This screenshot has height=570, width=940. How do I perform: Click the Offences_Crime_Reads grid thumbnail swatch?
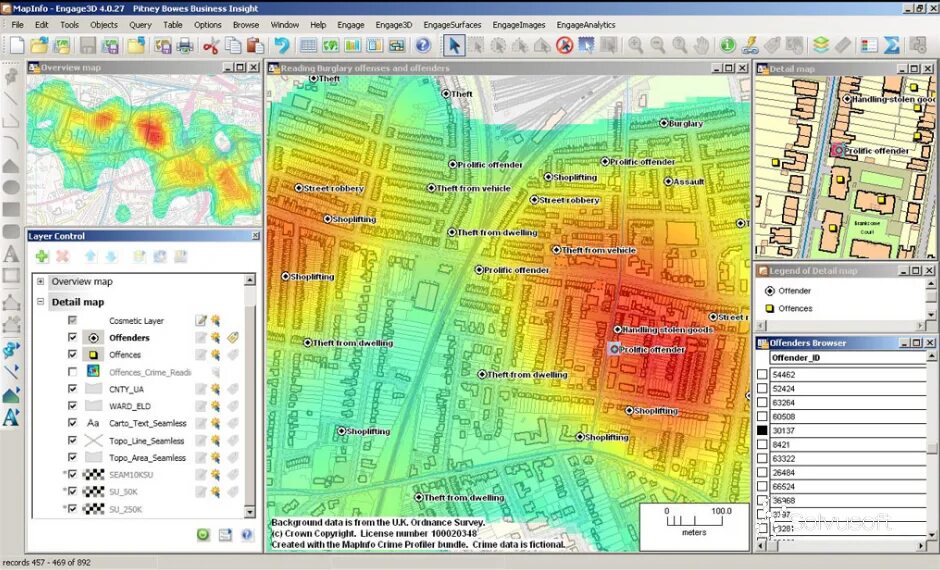pos(94,372)
